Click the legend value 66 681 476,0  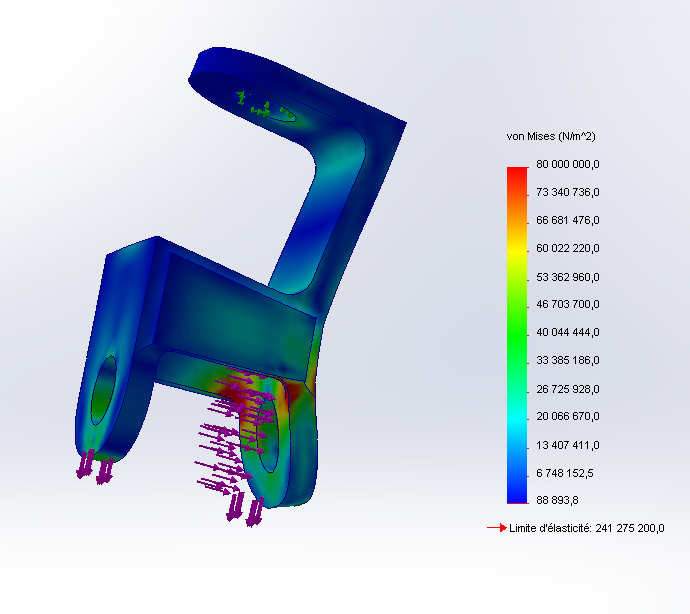(568, 220)
